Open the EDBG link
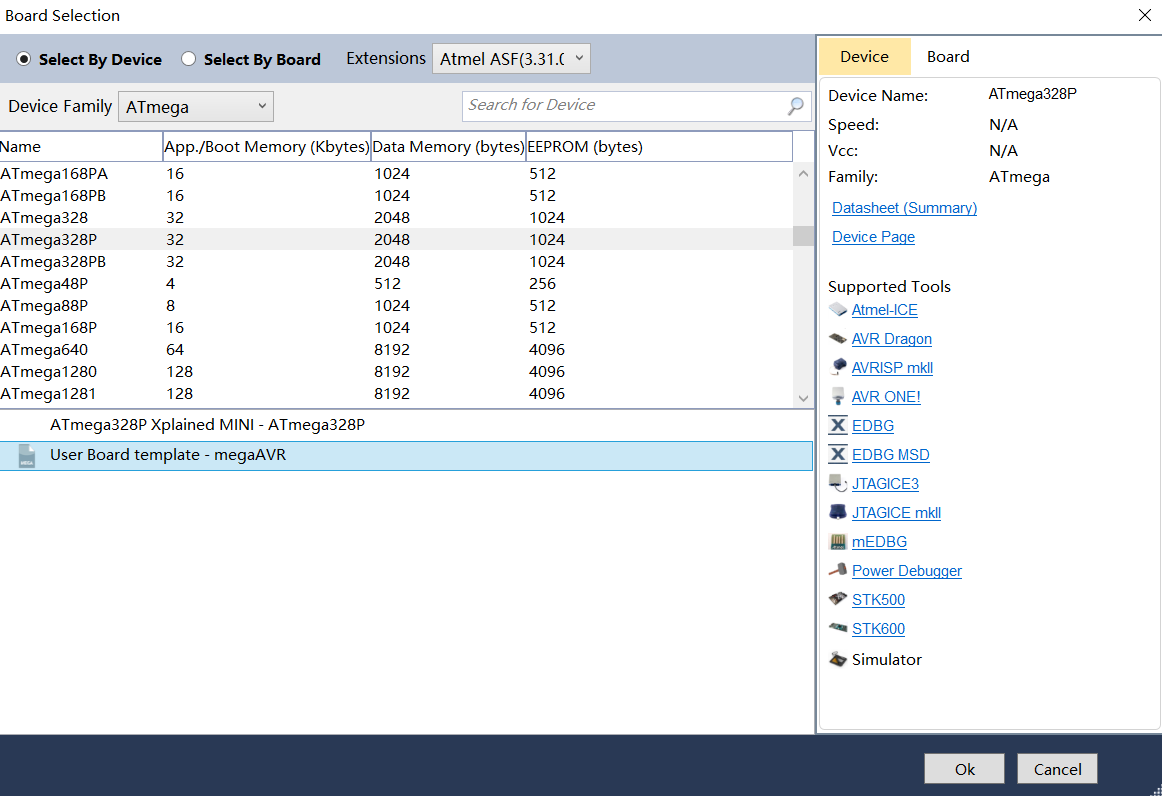1162x796 pixels. pyautogui.click(x=872, y=425)
